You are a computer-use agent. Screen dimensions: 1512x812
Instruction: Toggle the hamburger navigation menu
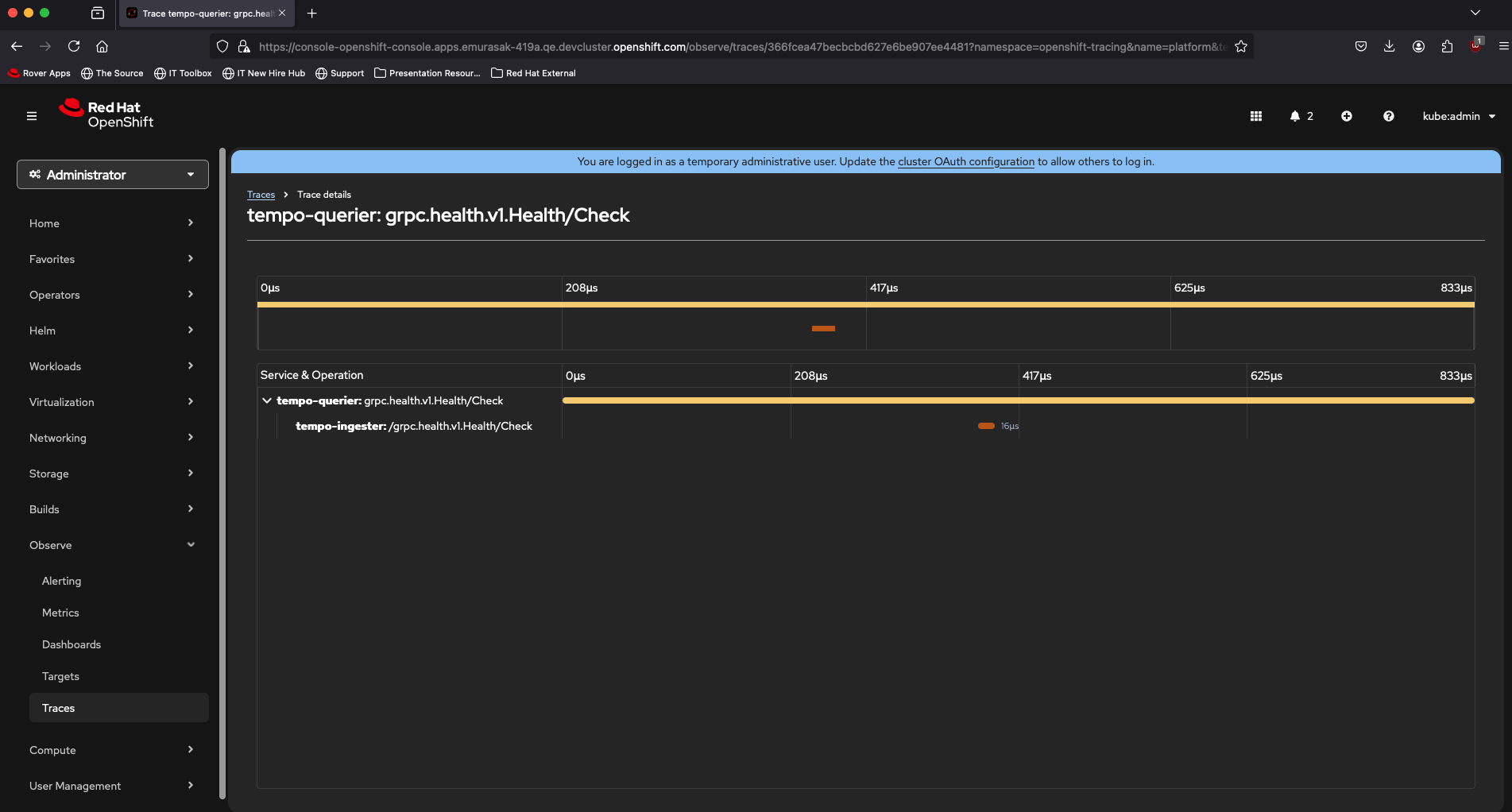point(32,116)
